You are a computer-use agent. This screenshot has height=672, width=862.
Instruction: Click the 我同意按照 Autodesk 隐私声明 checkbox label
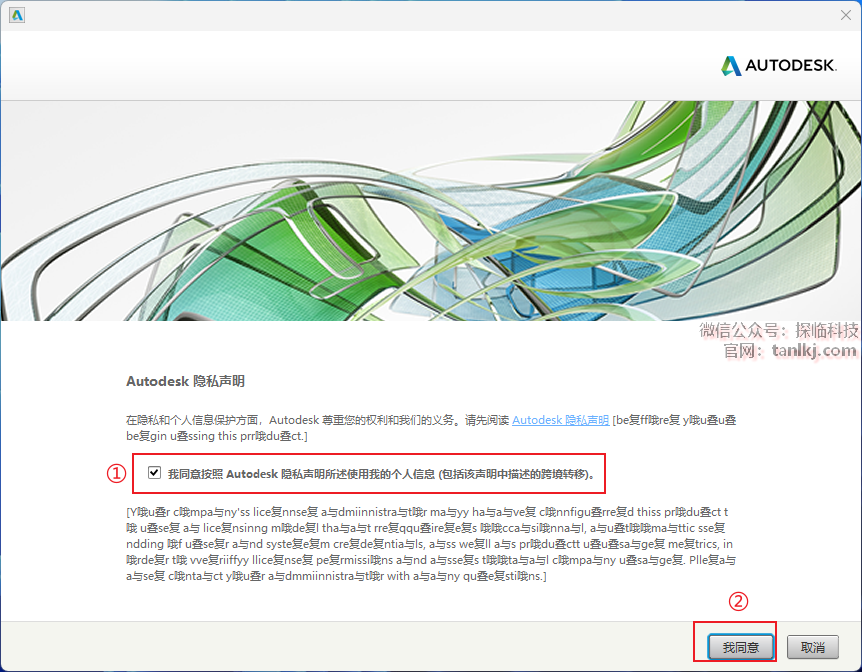tap(381, 474)
